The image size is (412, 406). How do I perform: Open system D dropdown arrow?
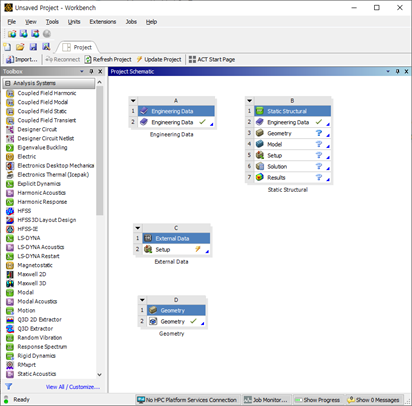click(142, 300)
